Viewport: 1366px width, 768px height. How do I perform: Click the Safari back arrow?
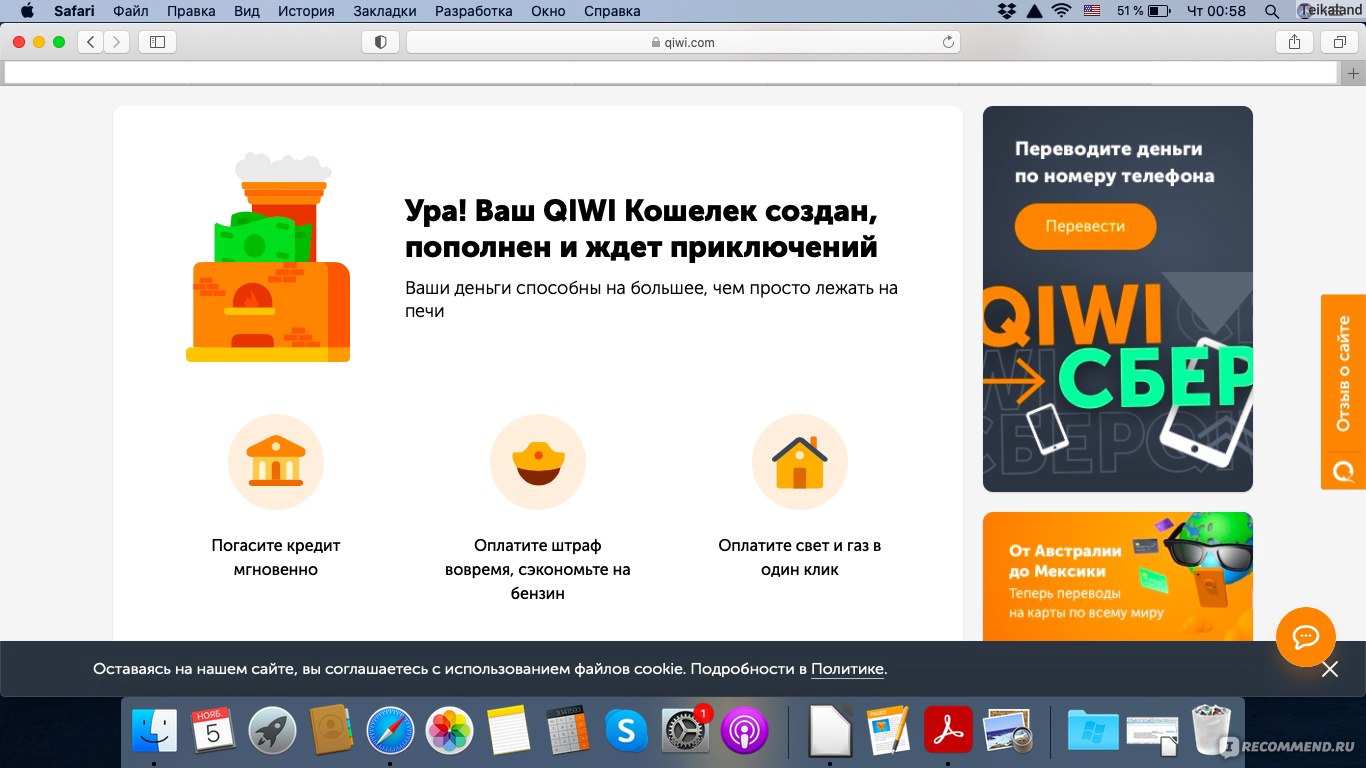click(x=91, y=42)
